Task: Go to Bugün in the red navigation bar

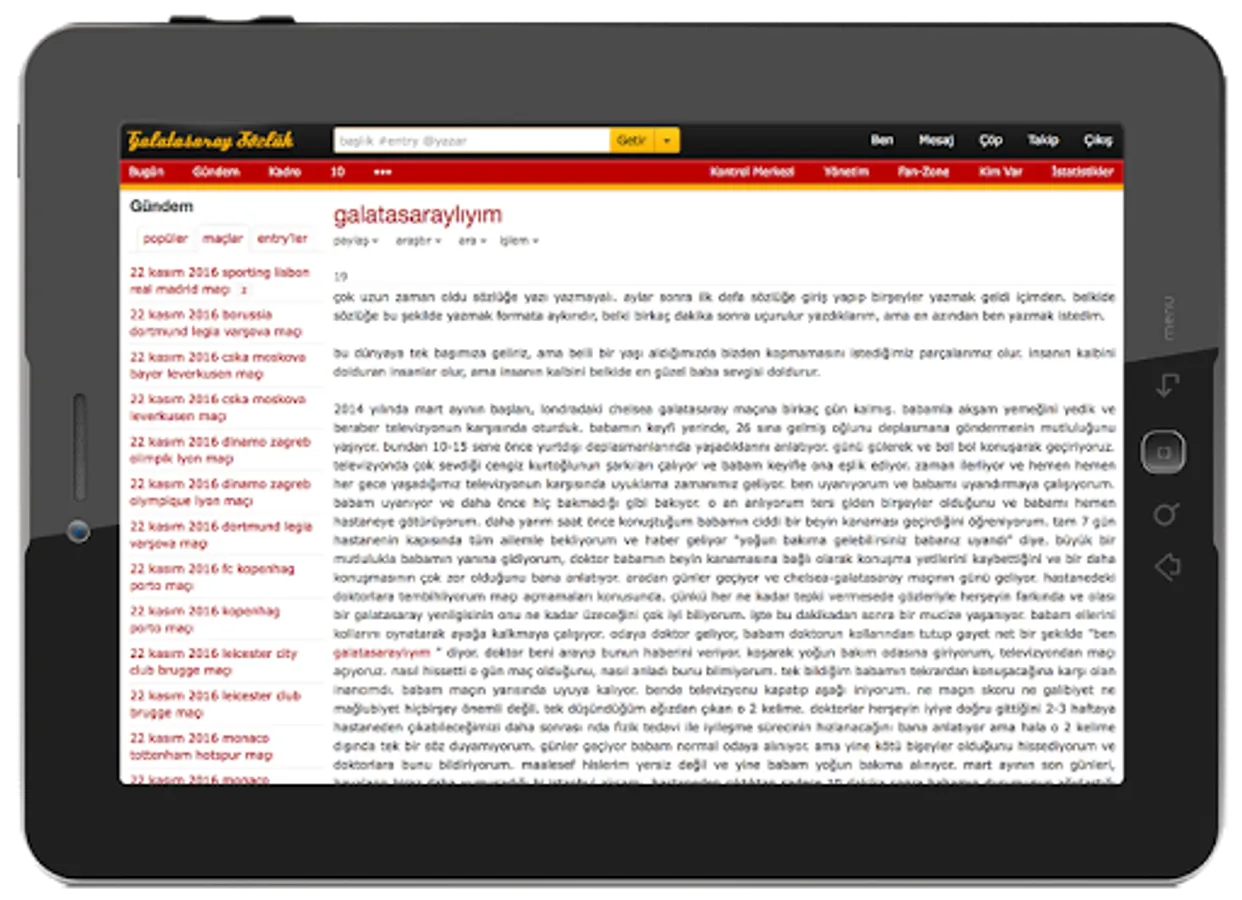Action: tap(147, 172)
